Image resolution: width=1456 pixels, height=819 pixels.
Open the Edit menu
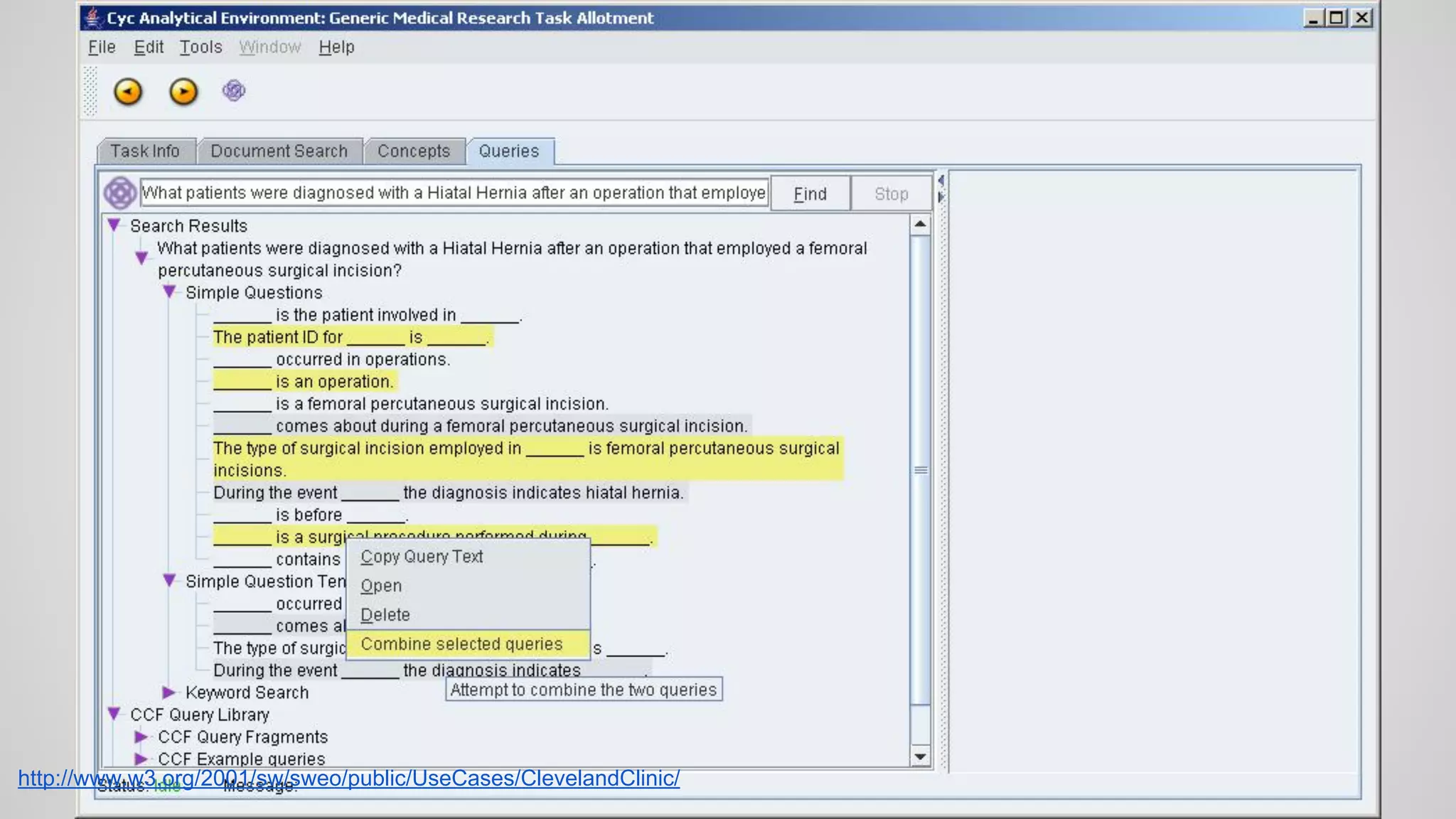click(x=149, y=47)
